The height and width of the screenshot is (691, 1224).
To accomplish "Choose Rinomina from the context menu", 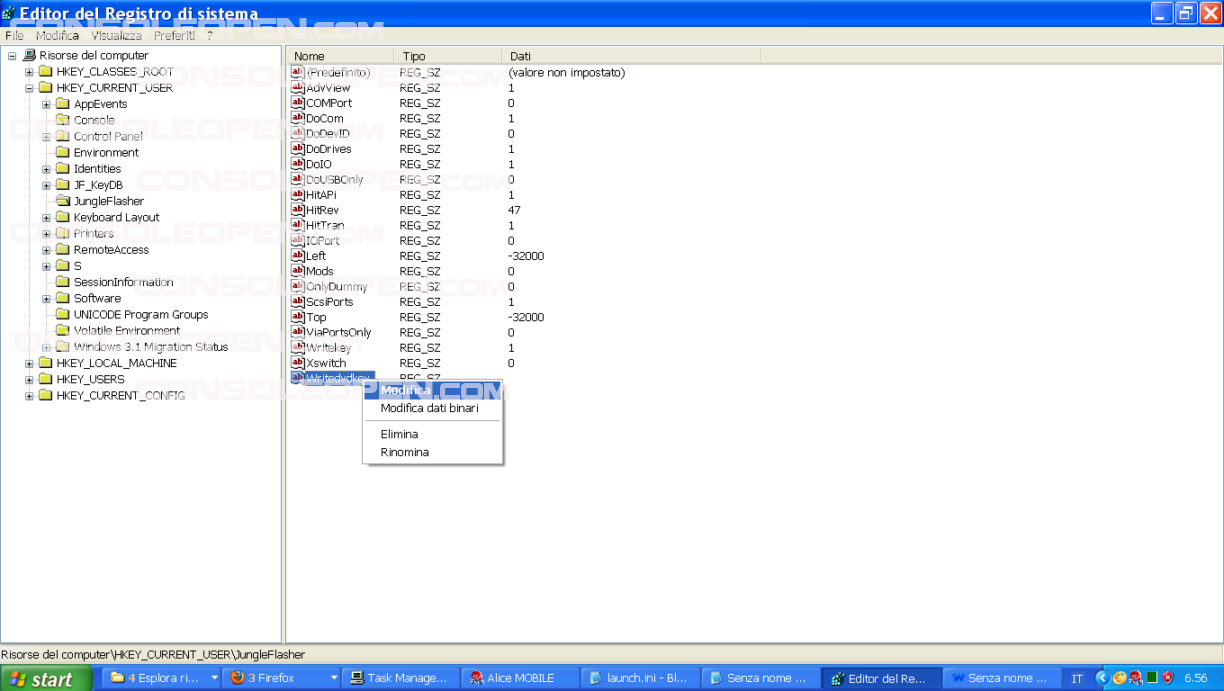I will (x=404, y=452).
